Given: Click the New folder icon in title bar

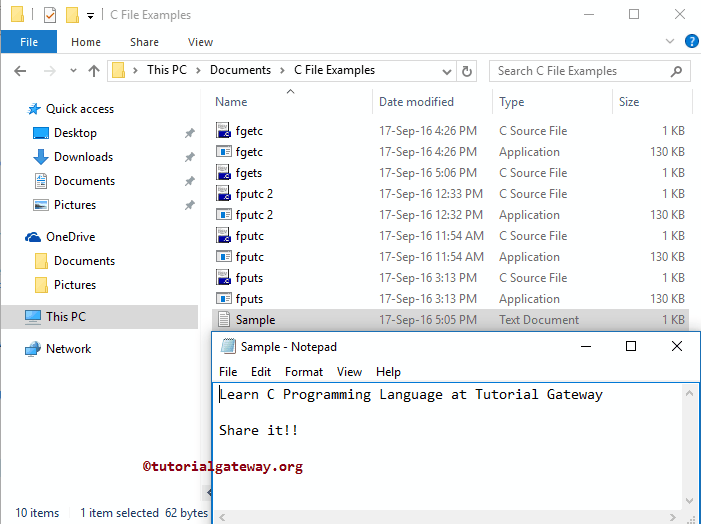Looking at the screenshot, I should pos(72,15).
